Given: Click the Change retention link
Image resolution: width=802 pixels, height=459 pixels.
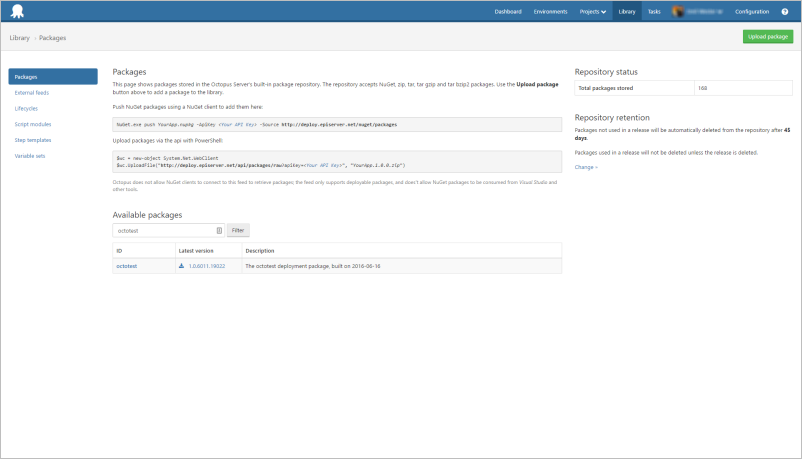Looking at the screenshot, I should pos(585,167).
